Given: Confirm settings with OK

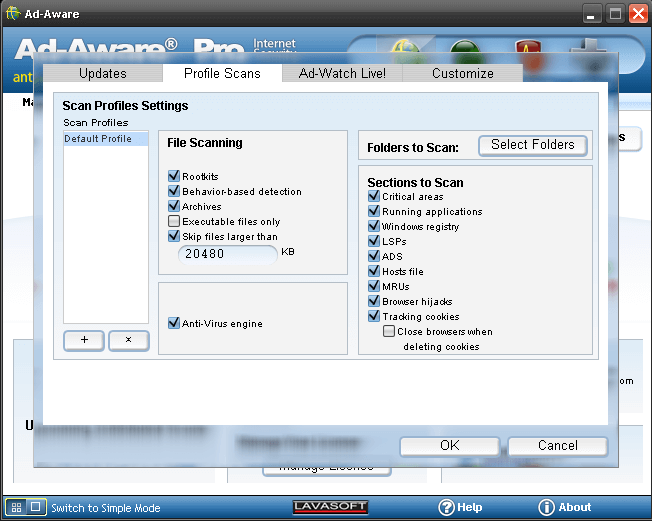Looking at the screenshot, I should pos(449,446).
